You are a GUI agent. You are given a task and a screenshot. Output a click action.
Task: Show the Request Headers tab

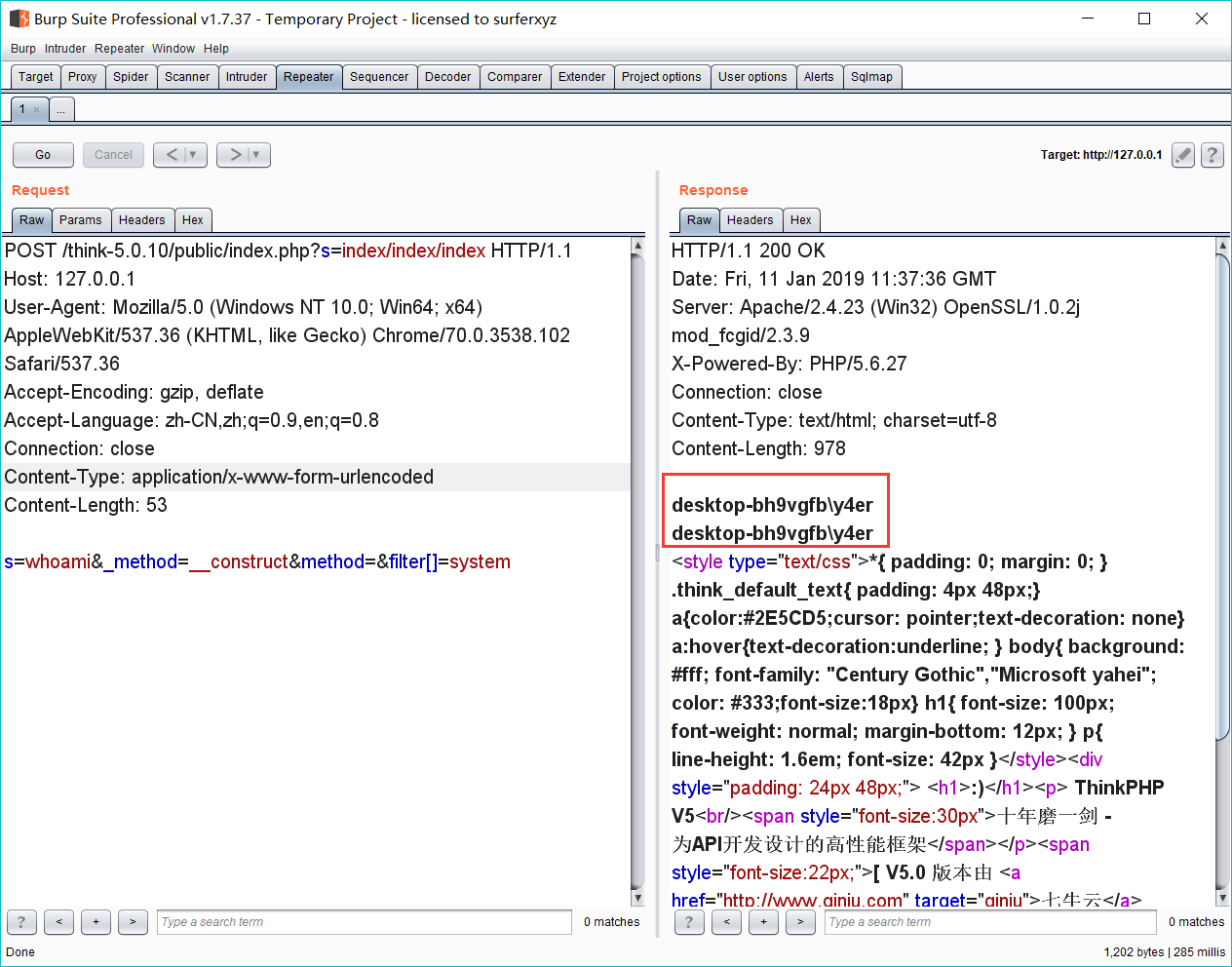[142, 220]
